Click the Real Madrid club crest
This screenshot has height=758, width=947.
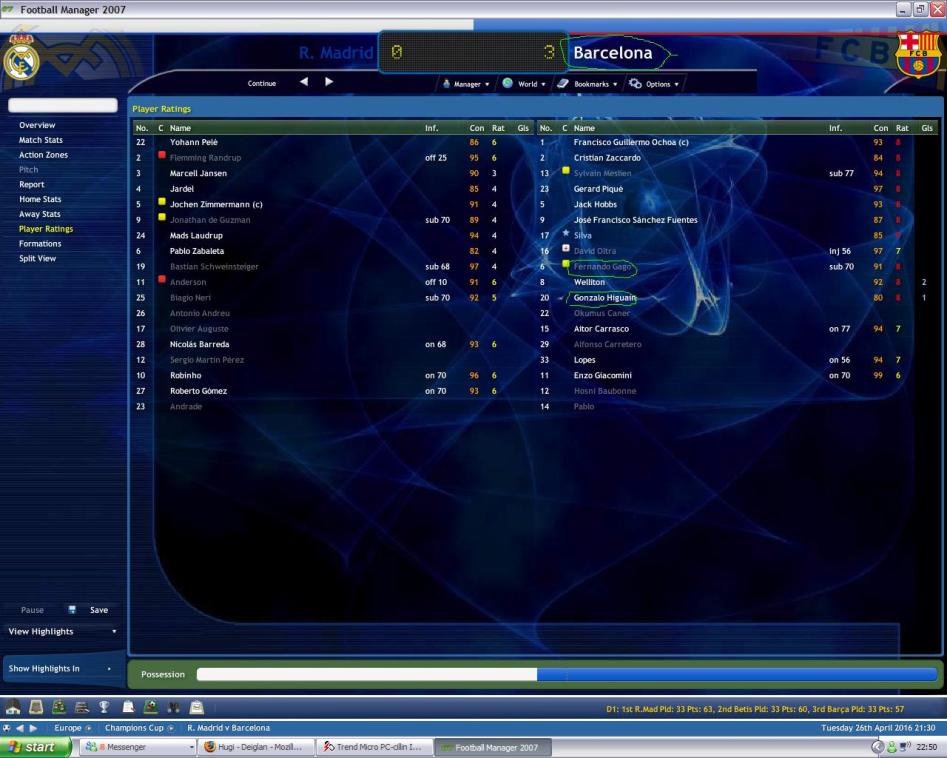point(21,59)
